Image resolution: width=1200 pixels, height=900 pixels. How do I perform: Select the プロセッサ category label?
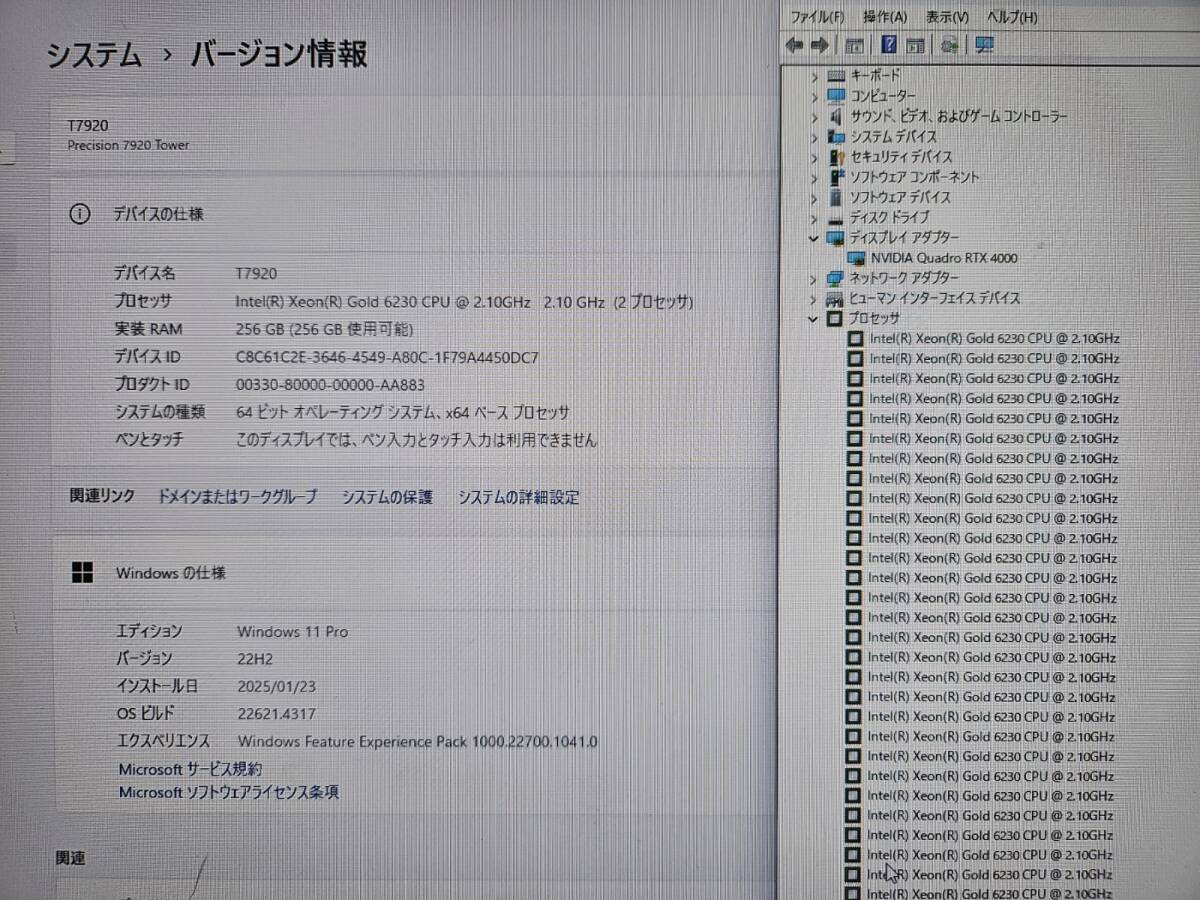coord(874,319)
